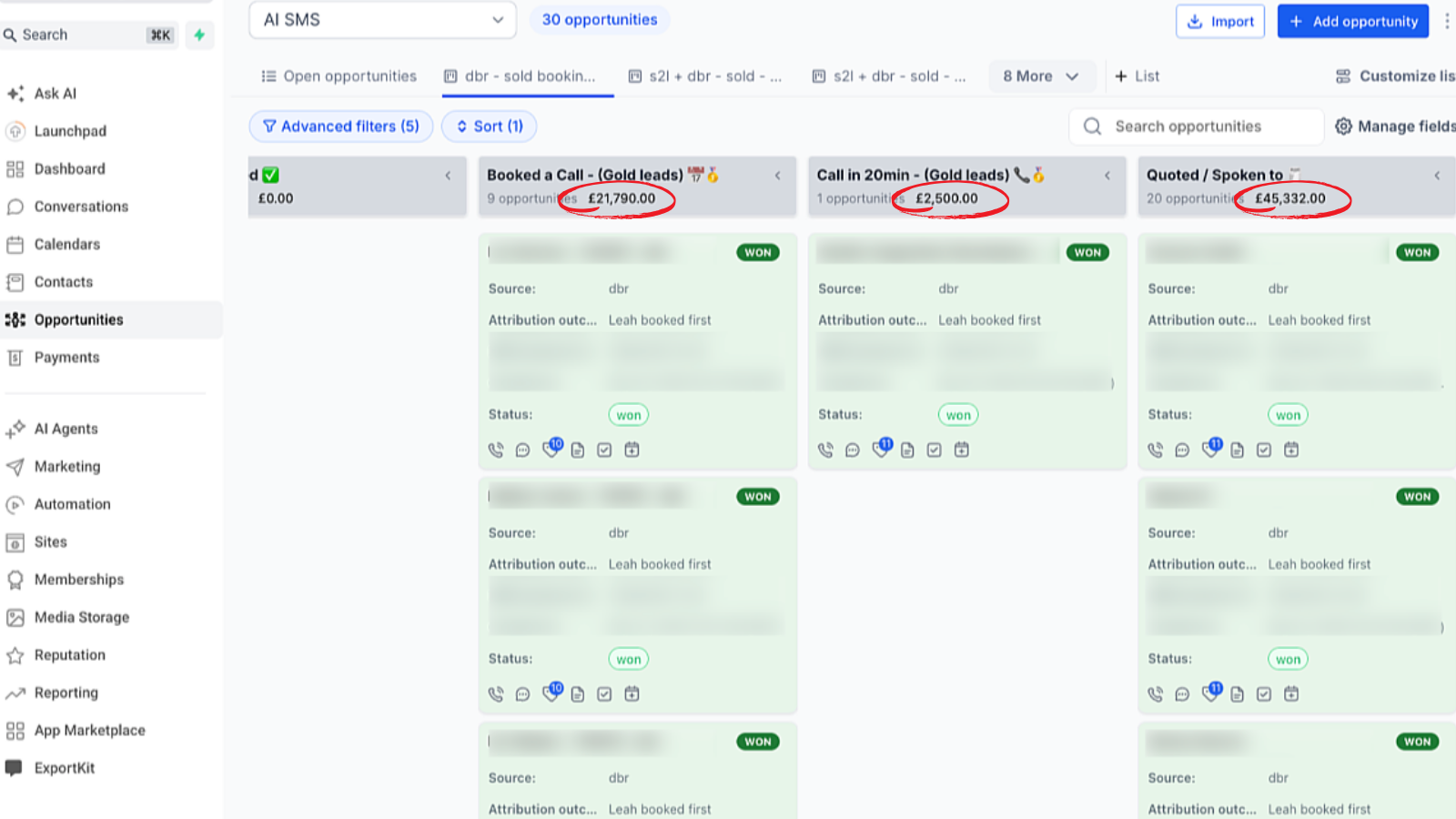Open the AI SMS pipeline dropdown
The height and width of the screenshot is (819, 1456).
tap(382, 20)
